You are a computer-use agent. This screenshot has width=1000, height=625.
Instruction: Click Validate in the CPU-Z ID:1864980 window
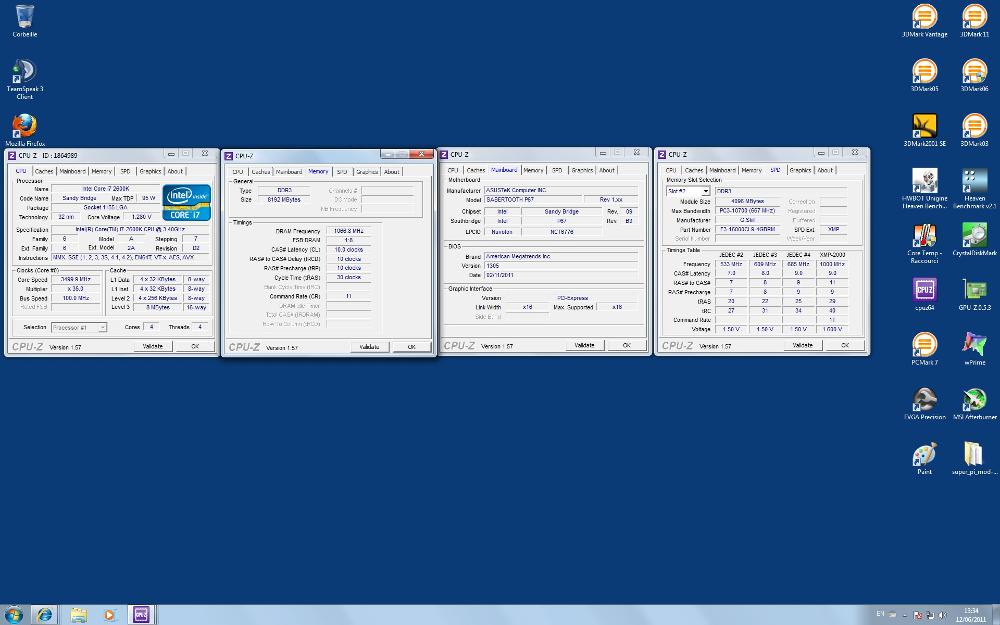click(x=152, y=346)
